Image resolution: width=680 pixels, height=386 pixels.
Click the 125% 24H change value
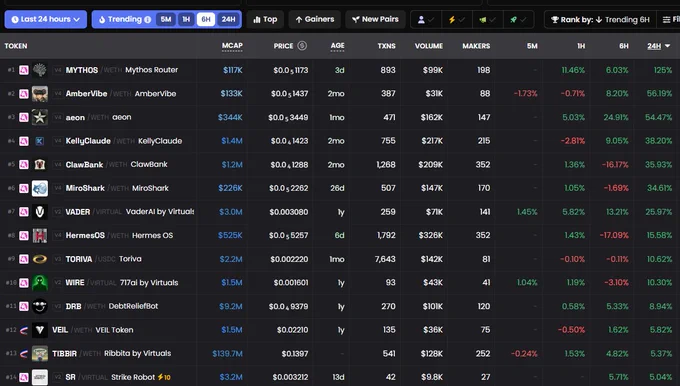tap(663, 70)
